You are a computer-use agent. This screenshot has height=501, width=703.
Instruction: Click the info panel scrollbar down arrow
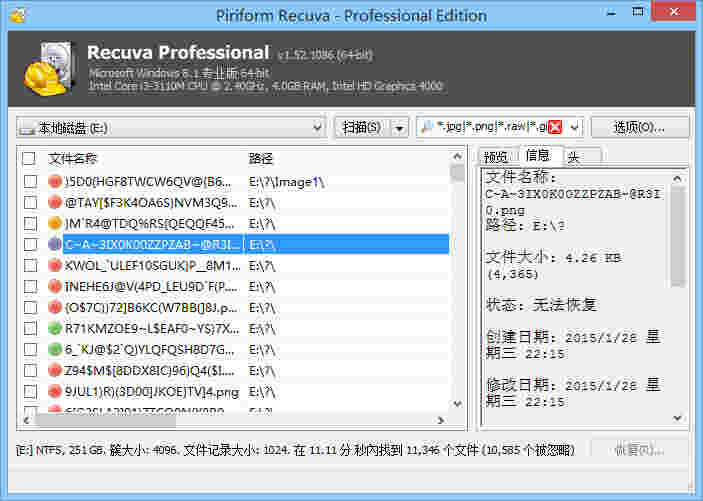tap(677, 418)
